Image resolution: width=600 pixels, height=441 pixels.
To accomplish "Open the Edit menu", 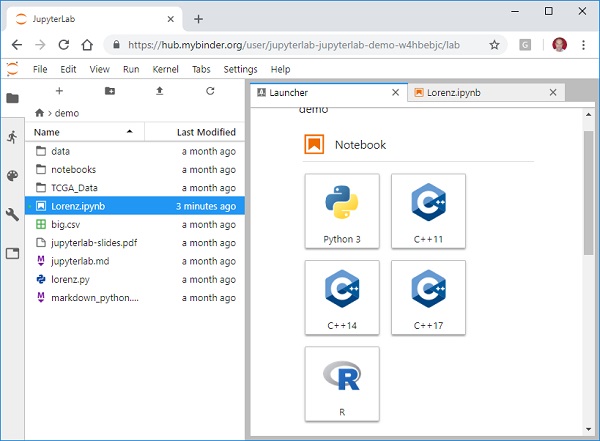I will (x=68, y=69).
